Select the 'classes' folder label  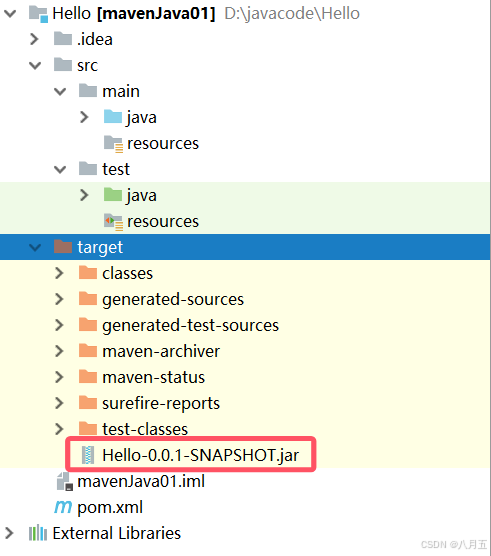[128, 273]
